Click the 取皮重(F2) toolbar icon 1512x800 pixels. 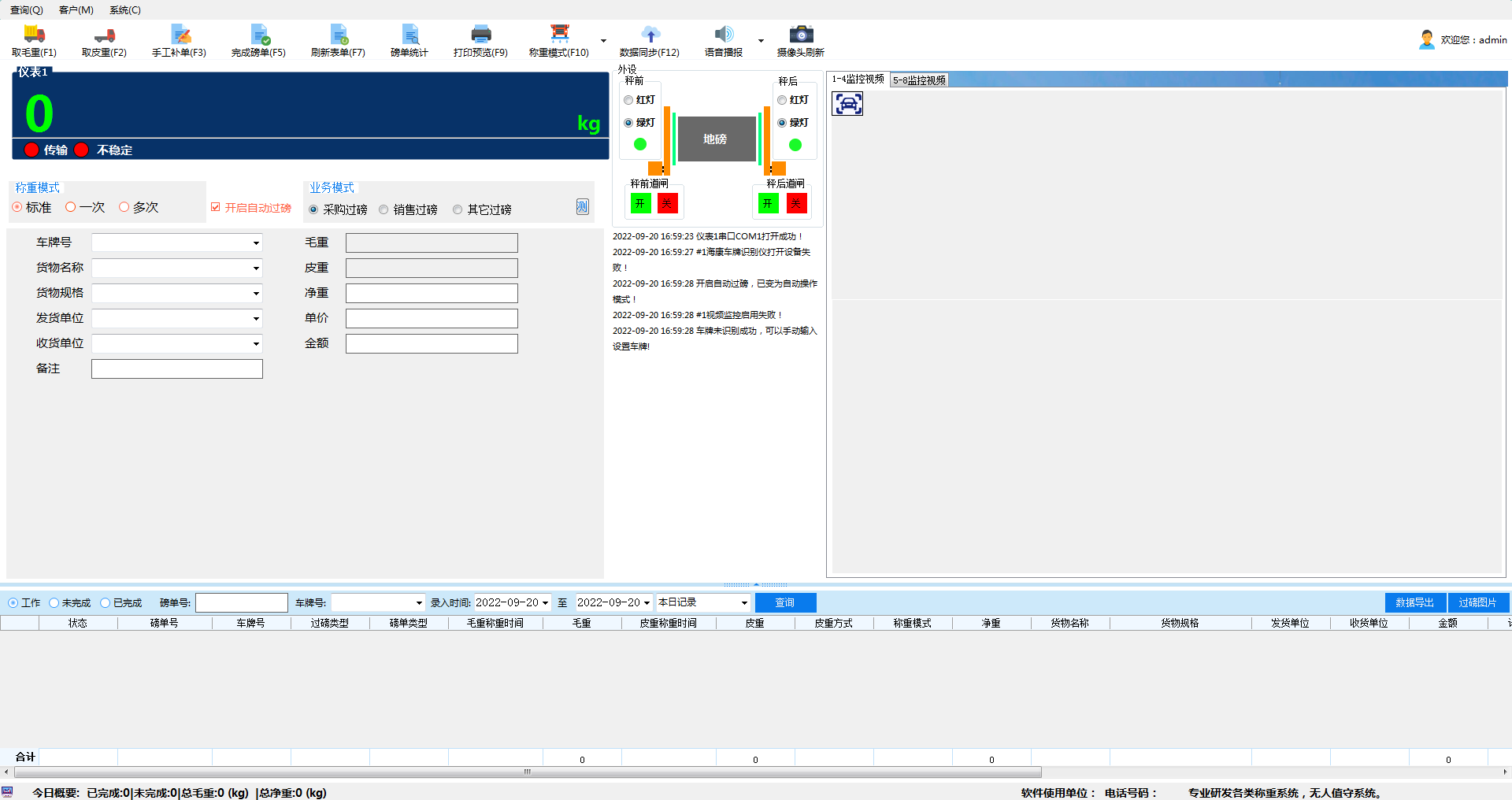pyautogui.click(x=104, y=35)
